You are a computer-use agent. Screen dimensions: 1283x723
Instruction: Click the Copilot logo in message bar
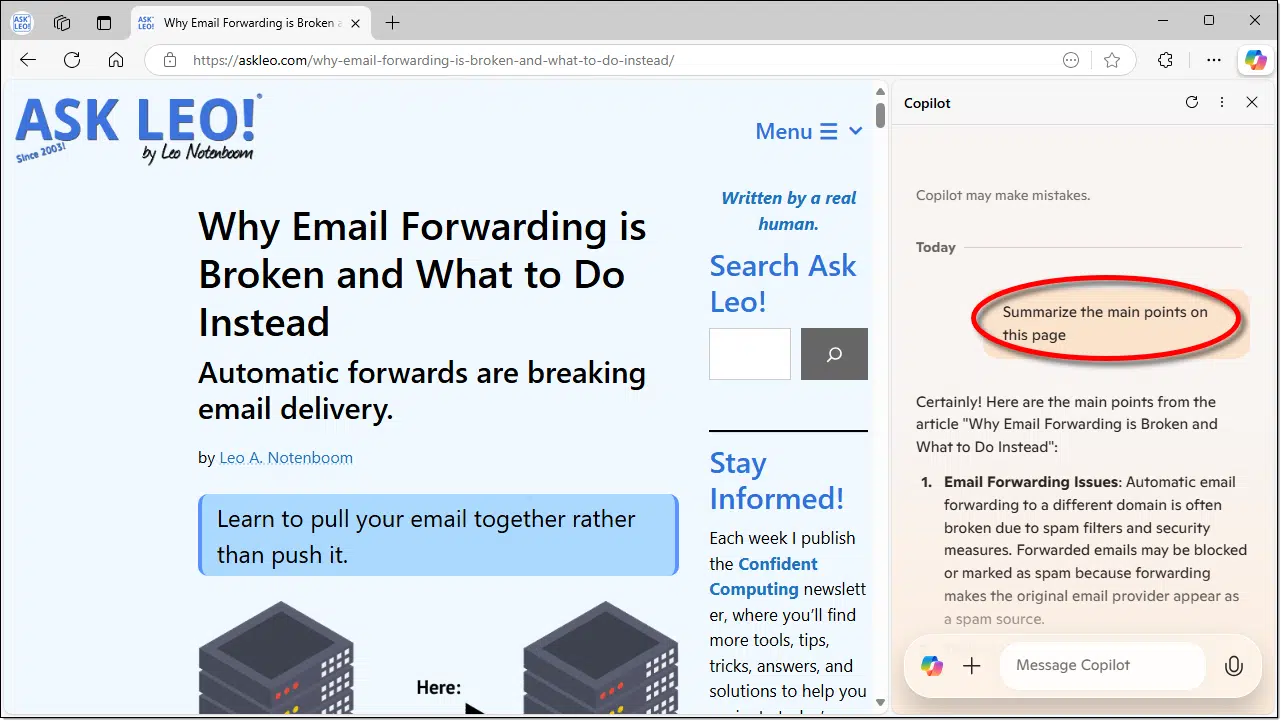pos(932,666)
